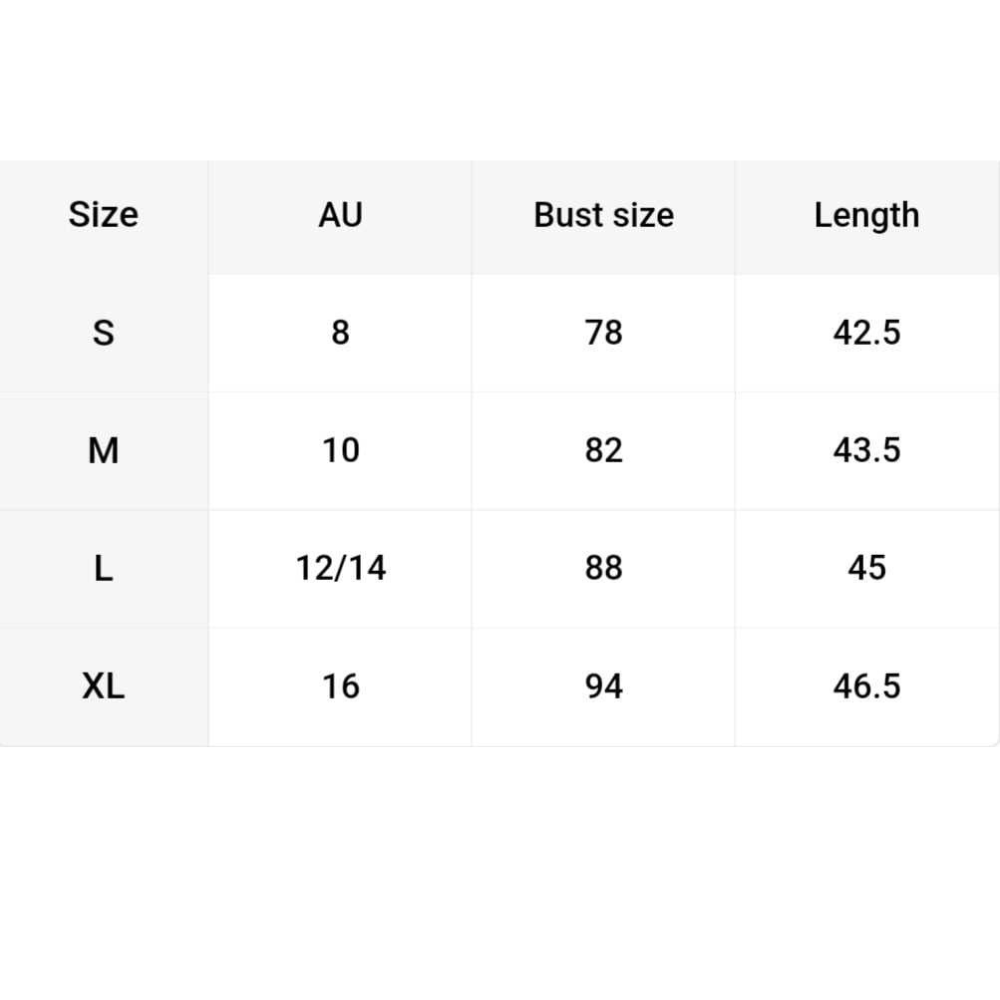Select bust size 82 cell
The width and height of the screenshot is (1000, 1000).
click(x=603, y=450)
